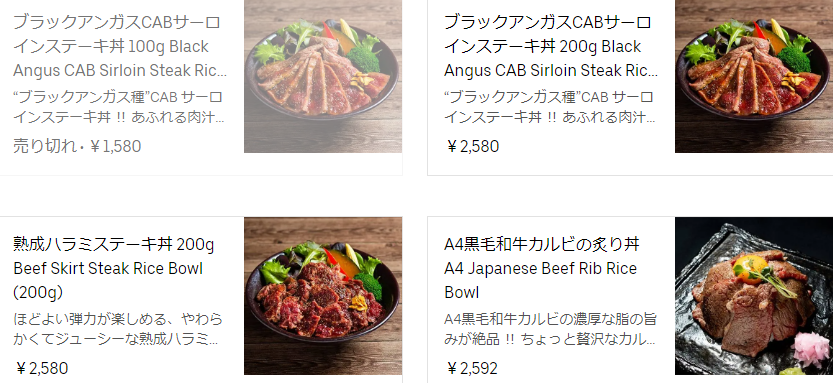
Task: Click the 200g sirloin bowl description text
Action: point(550,107)
